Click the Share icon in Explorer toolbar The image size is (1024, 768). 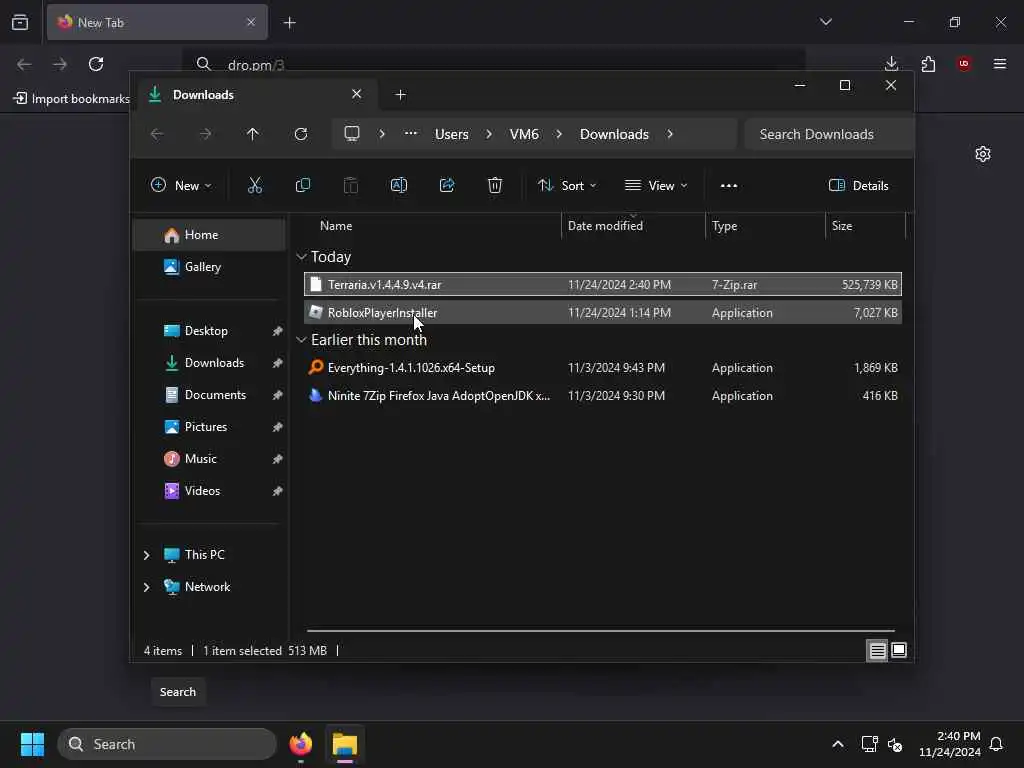[447, 185]
